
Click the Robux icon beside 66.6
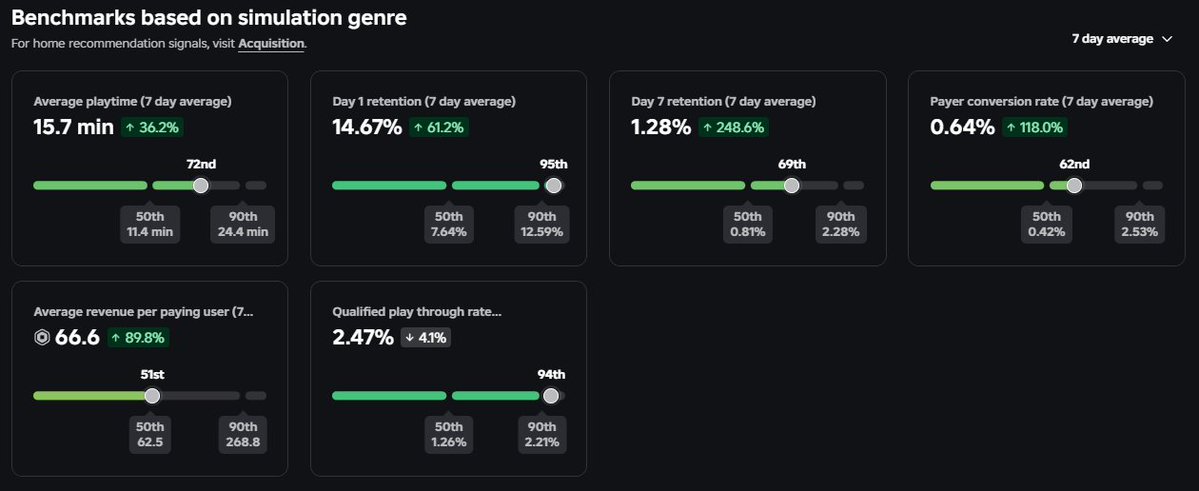coord(42,337)
